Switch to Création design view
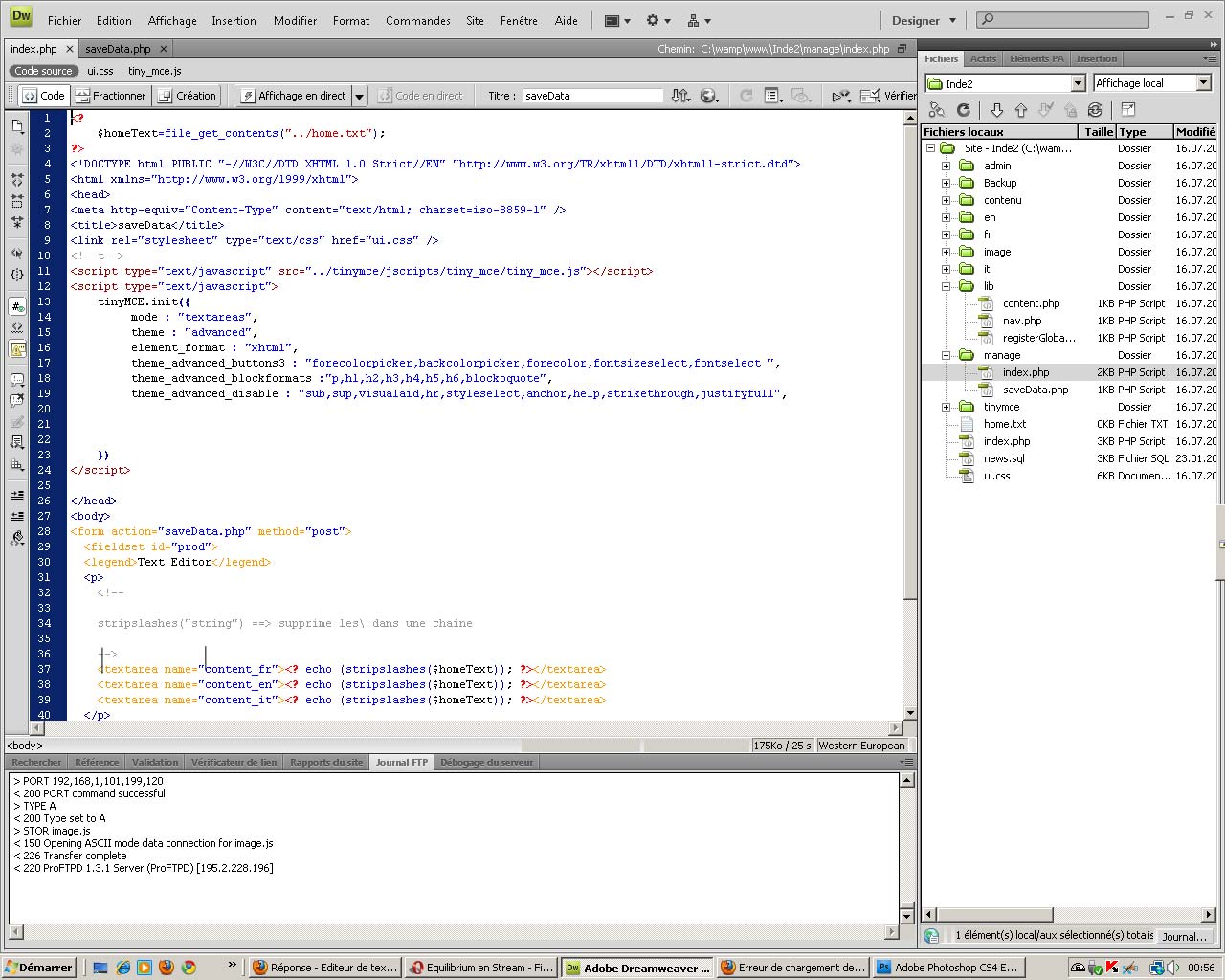 [188, 96]
